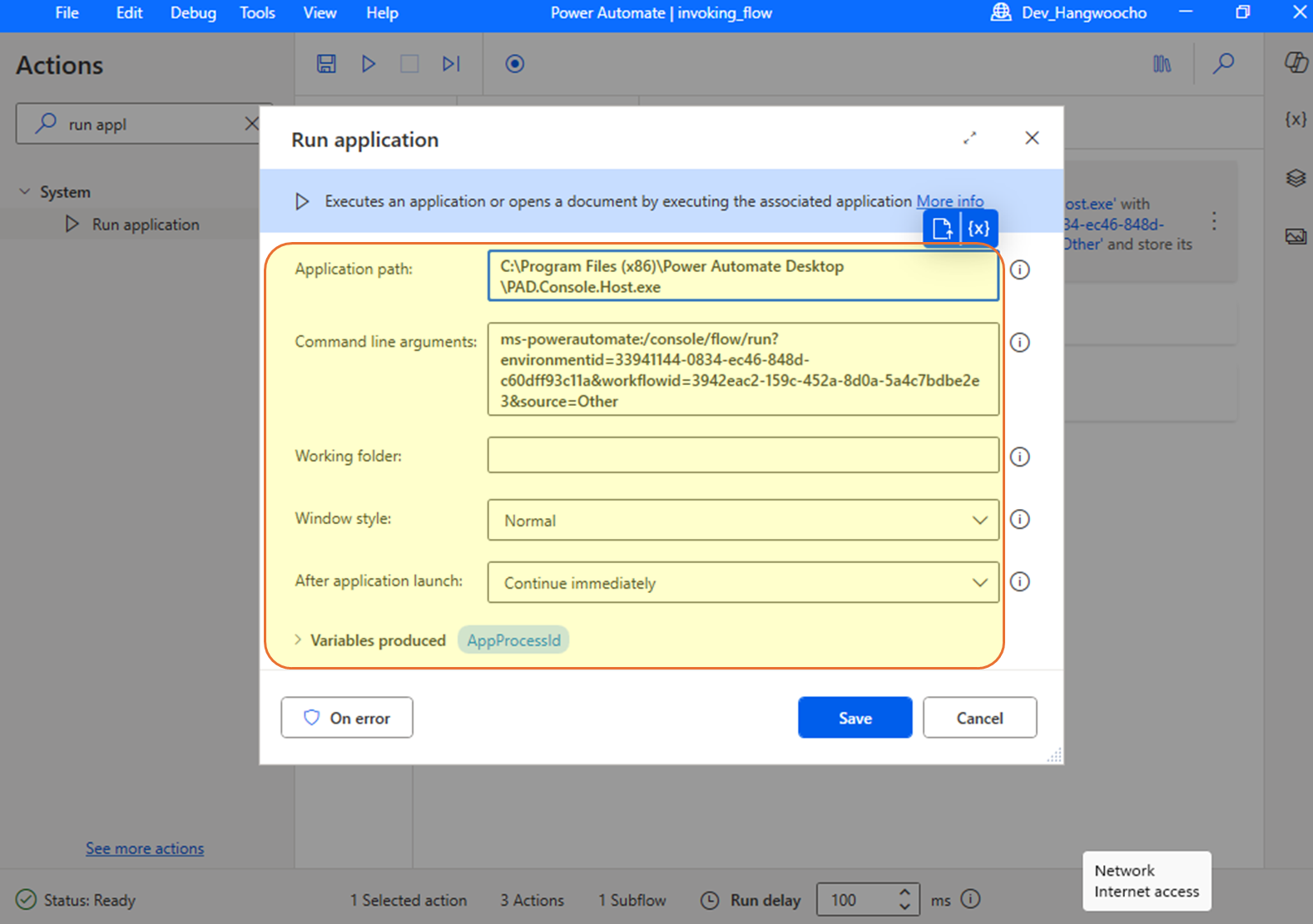Open the Copilot panel icon
Viewport: 1313px width, 924px height.
pyautogui.click(x=1296, y=62)
